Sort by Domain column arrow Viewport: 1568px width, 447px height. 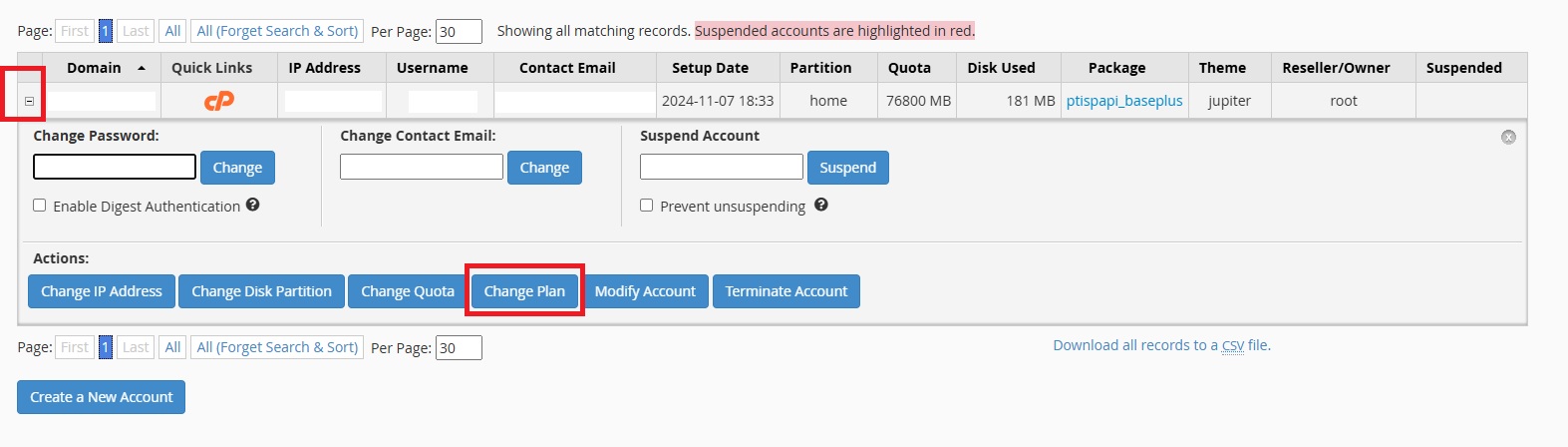(x=142, y=68)
